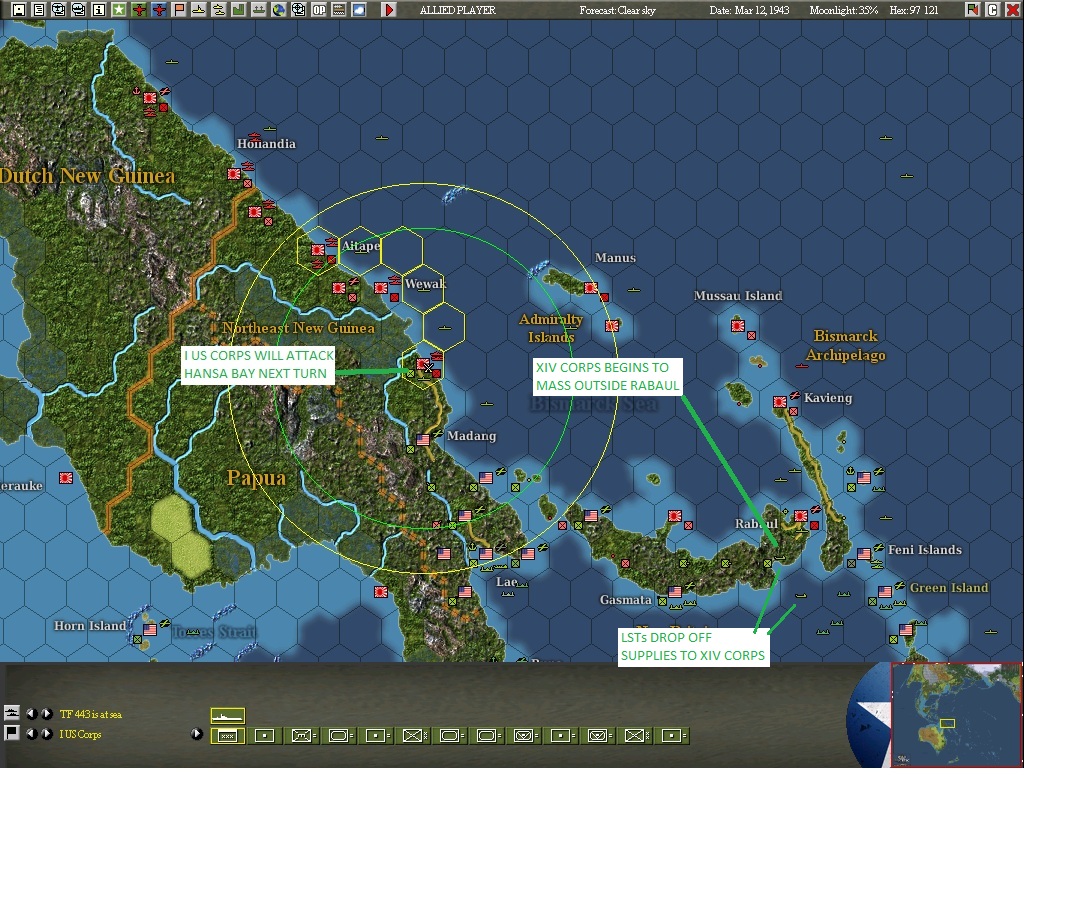Go to previous task force with left arrow
This screenshot has width=1083, height=898.
click(x=31, y=714)
